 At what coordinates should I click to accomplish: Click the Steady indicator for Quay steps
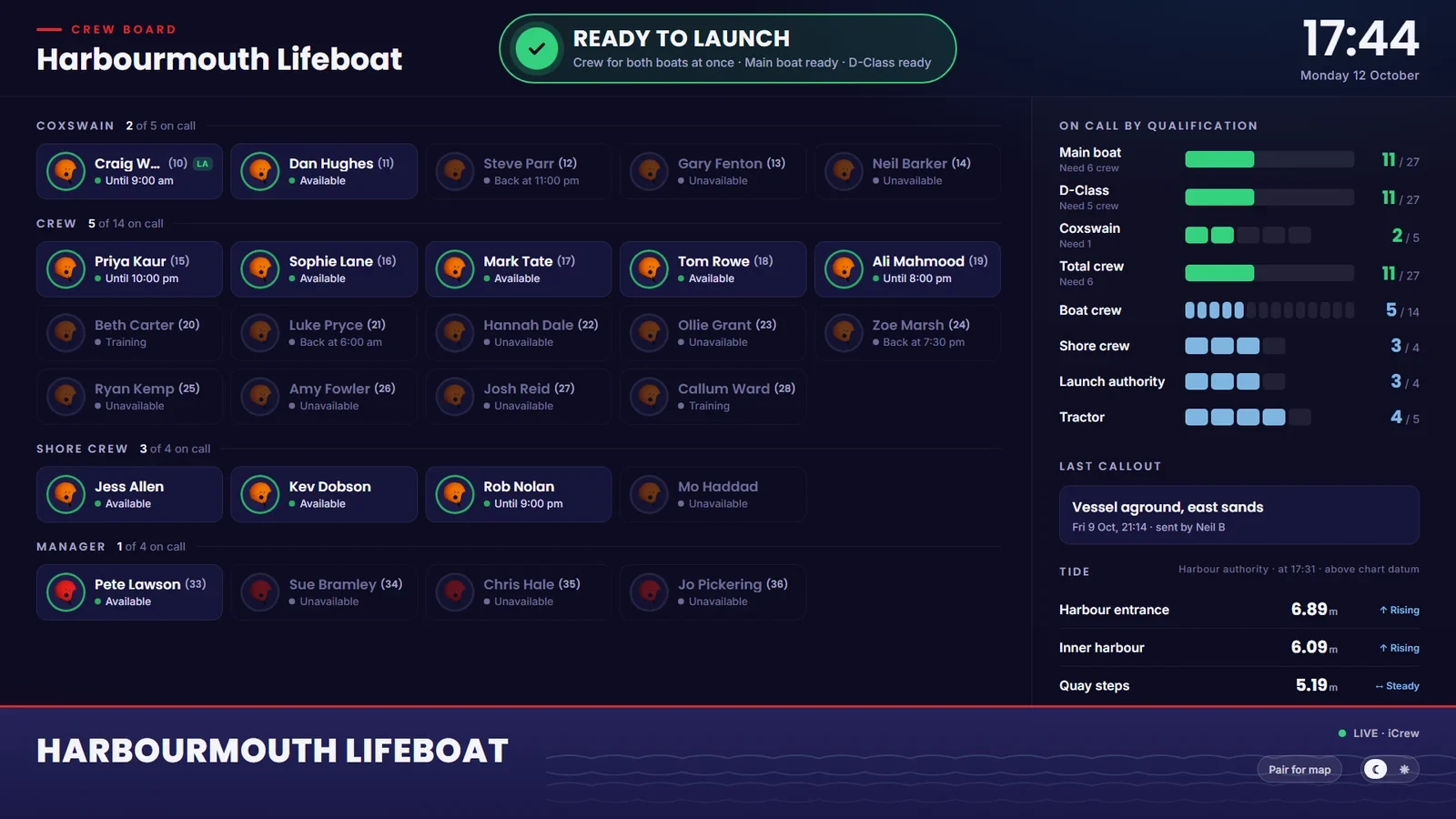[1397, 686]
